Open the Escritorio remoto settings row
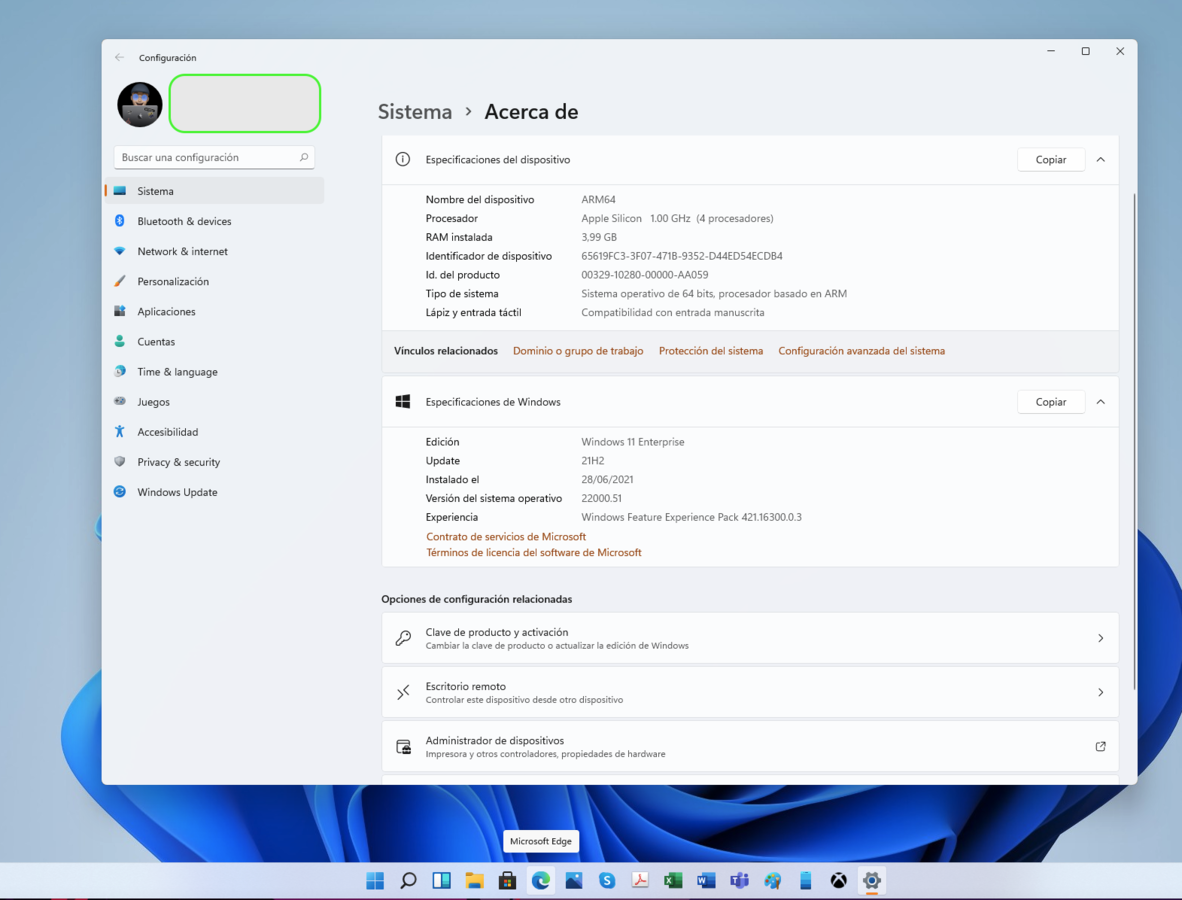Screen dimensions: 1182x900 (750, 692)
